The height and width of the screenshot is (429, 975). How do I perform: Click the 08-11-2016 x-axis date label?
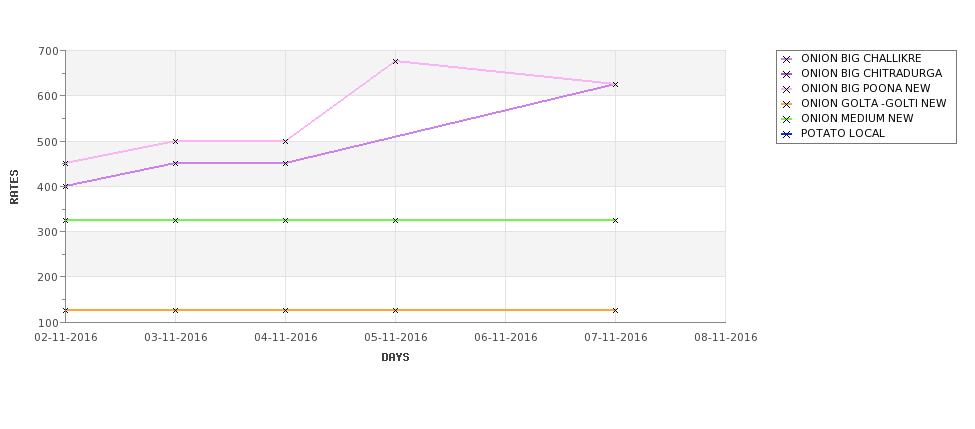(726, 337)
